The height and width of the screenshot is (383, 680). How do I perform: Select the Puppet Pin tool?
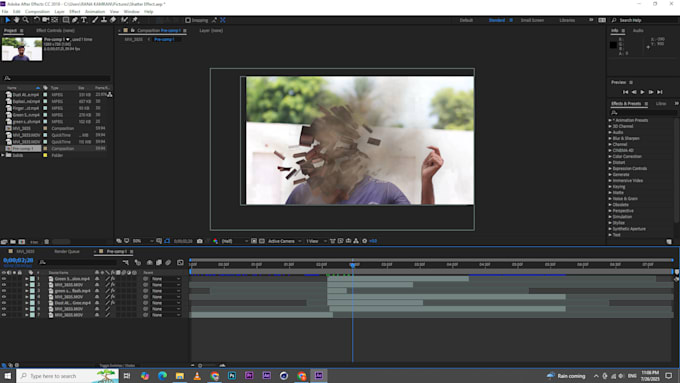tap(135, 20)
